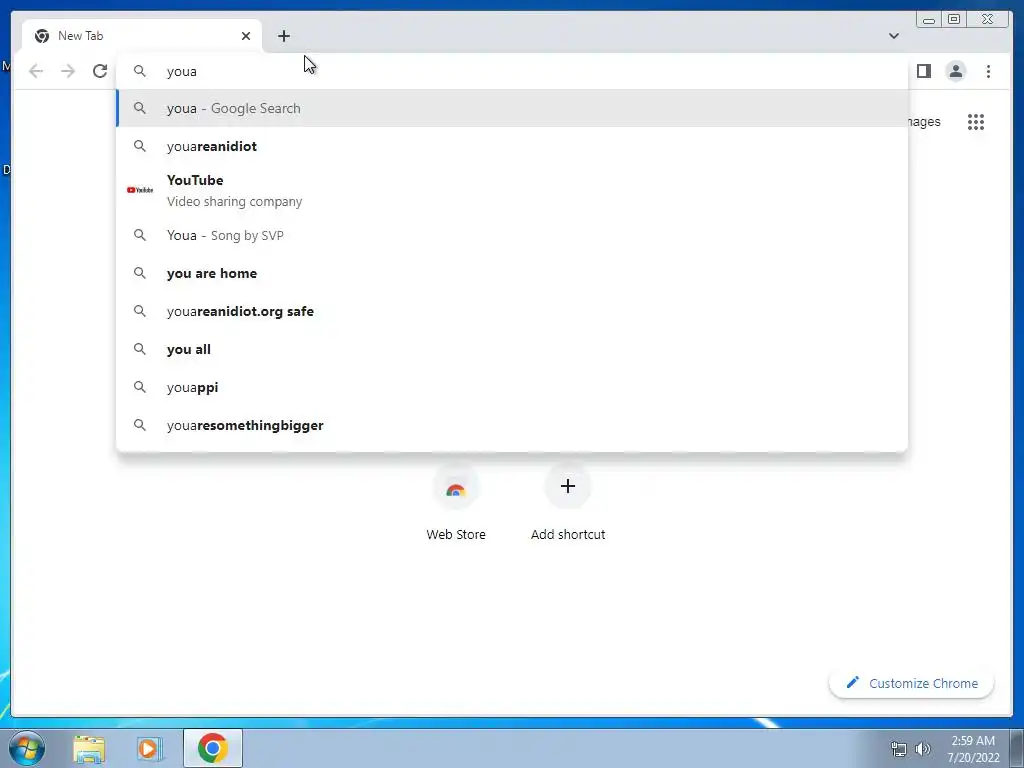Restore down the Chrome window
Image resolution: width=1024 pixels, height=768 pixels.
tap(953, 20)
